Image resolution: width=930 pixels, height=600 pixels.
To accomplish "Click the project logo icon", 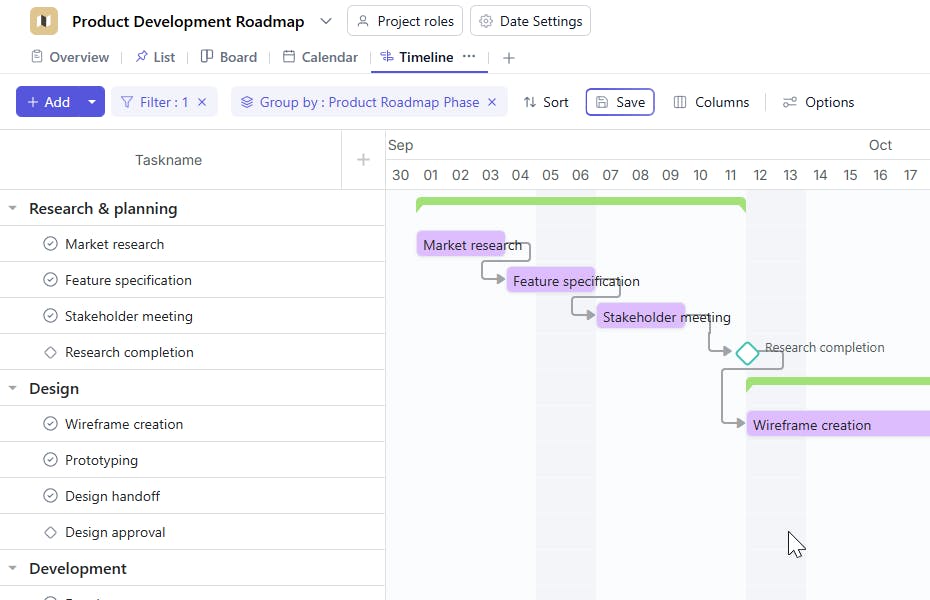I will click(x=44, y=21).
